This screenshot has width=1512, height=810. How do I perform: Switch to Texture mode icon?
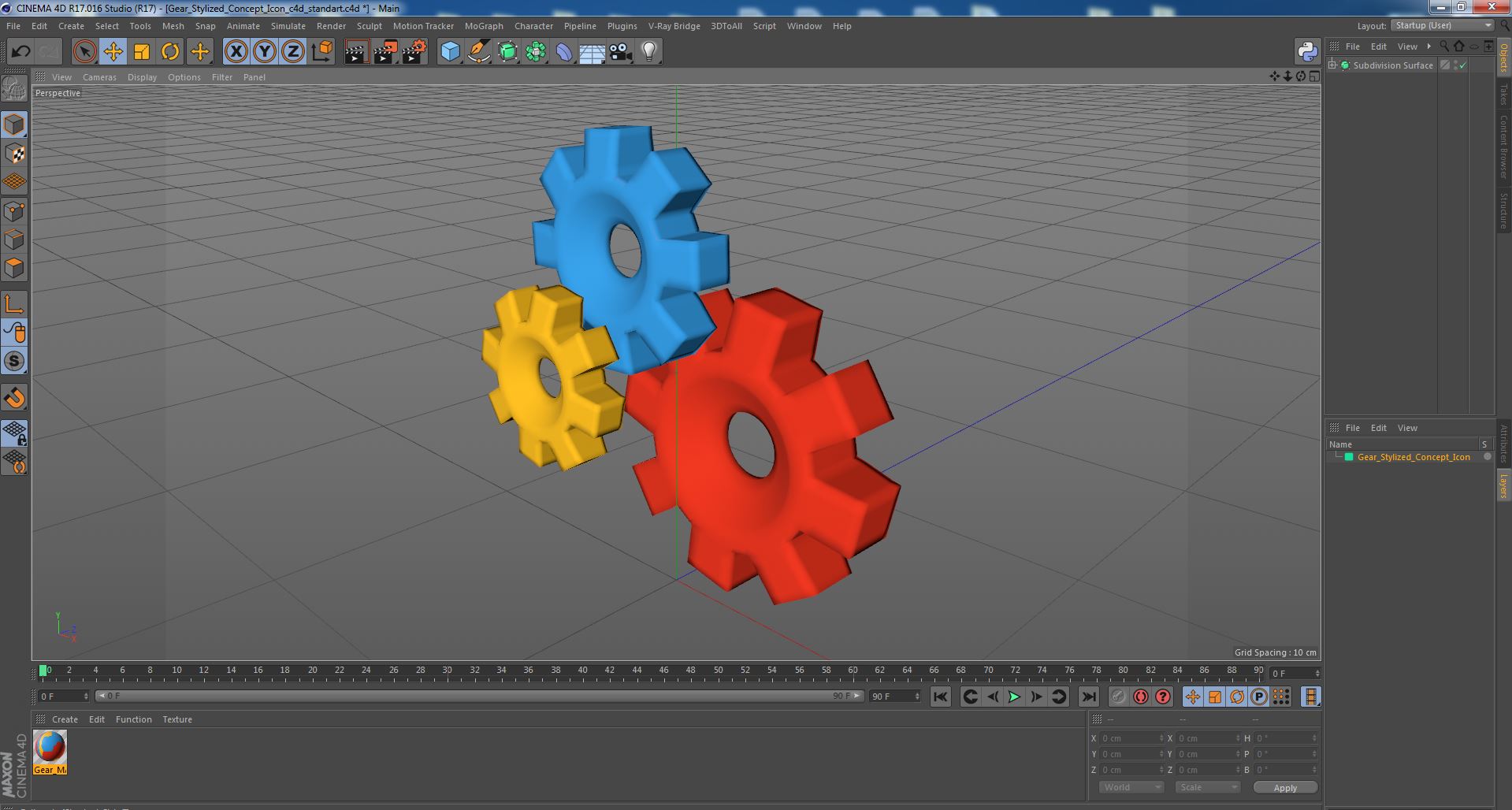tap(14, 153)
